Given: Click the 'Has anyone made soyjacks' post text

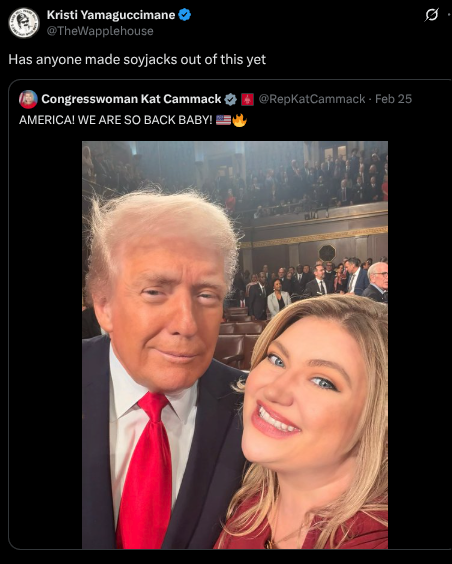Looking at the screenshot, I should (x=137, y=59).
